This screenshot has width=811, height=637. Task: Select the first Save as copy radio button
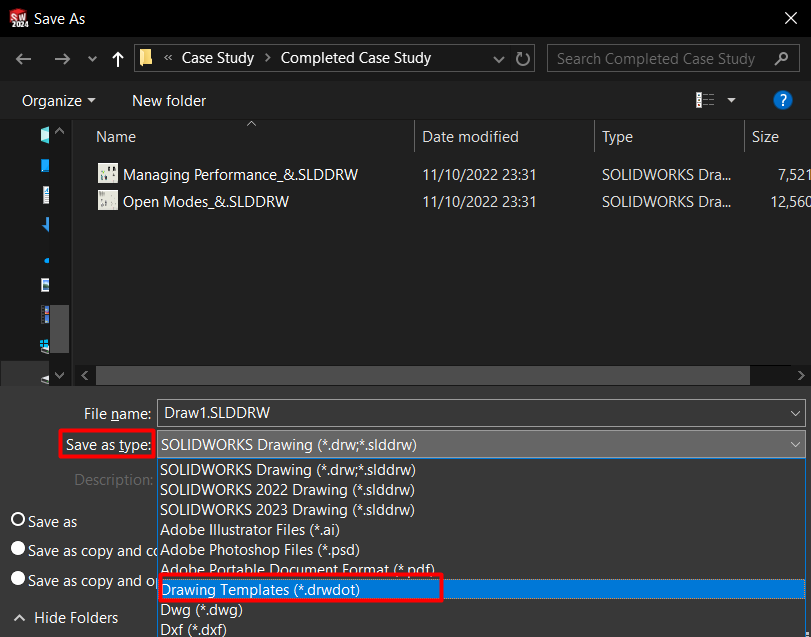[x=18, y=549]
